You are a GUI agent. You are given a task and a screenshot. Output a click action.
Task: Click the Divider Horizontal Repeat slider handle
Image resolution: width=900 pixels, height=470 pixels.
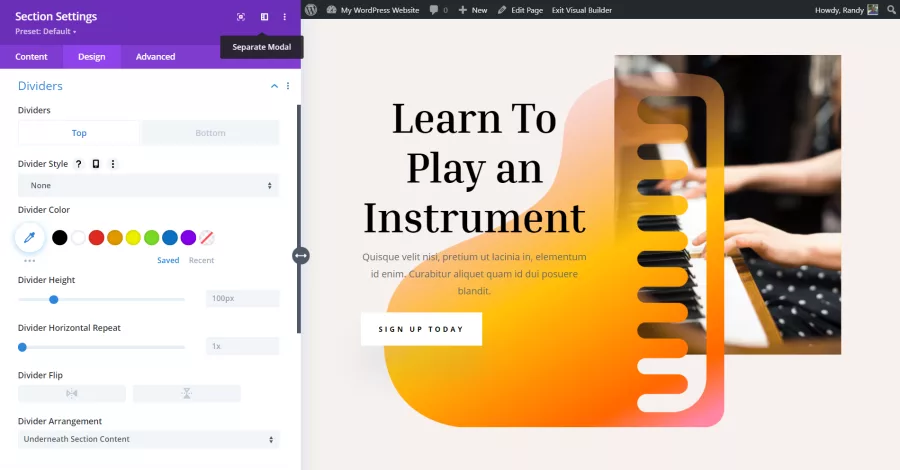coord(22,347)
